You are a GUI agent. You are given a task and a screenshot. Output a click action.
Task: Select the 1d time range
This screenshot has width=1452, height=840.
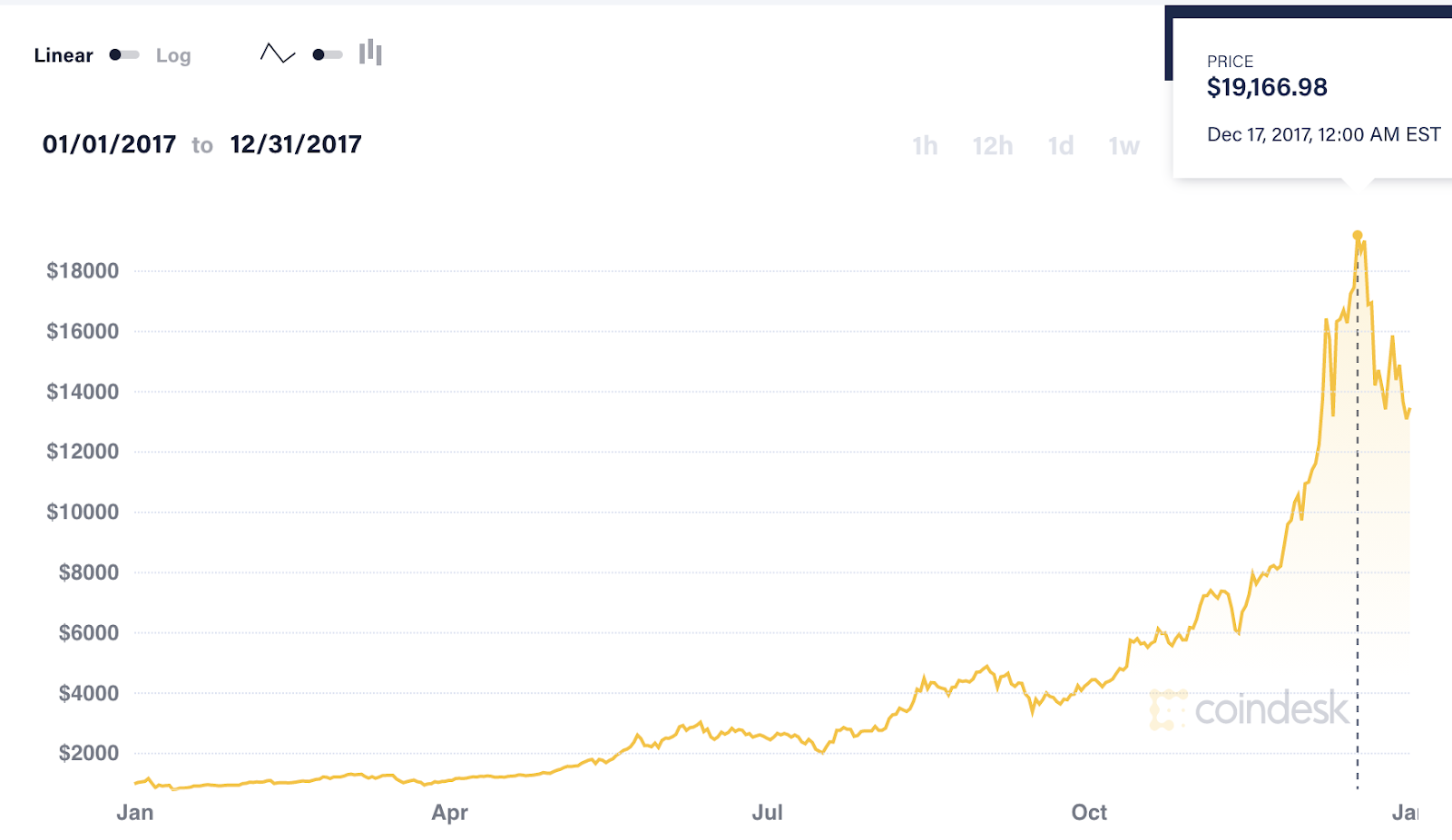coord(1061,145)
